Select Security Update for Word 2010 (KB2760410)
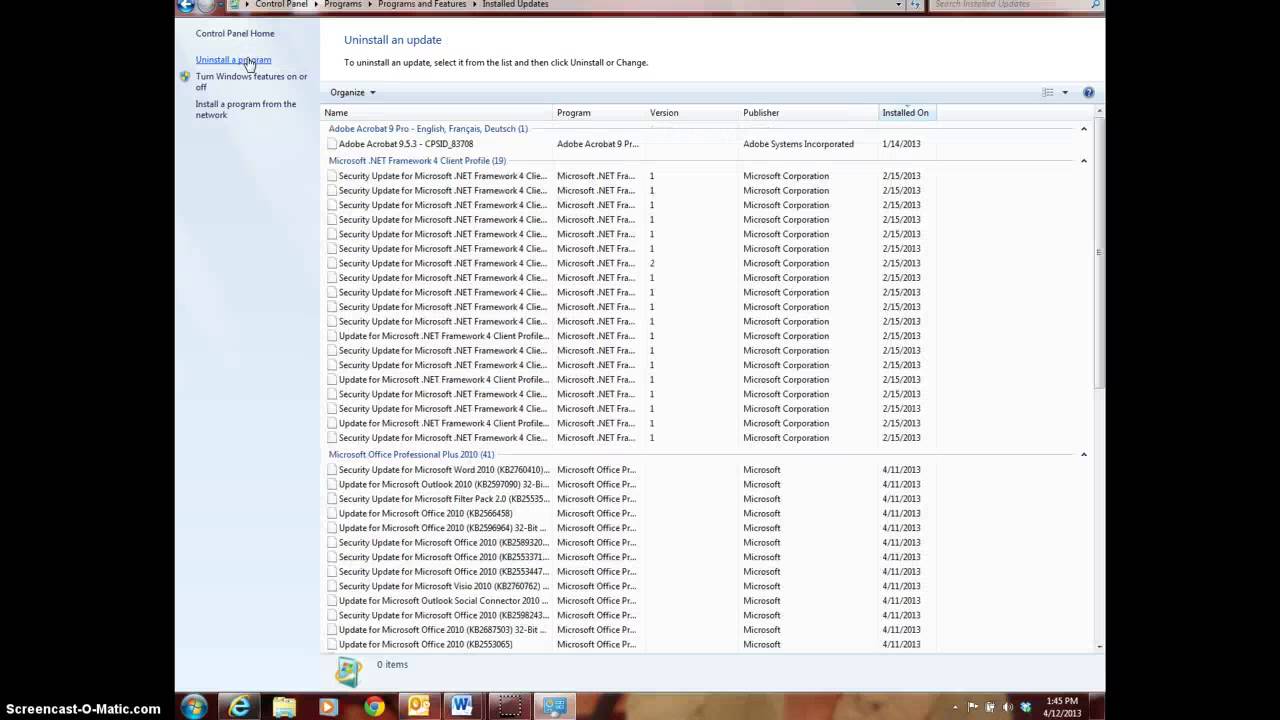 pos(444,470)
